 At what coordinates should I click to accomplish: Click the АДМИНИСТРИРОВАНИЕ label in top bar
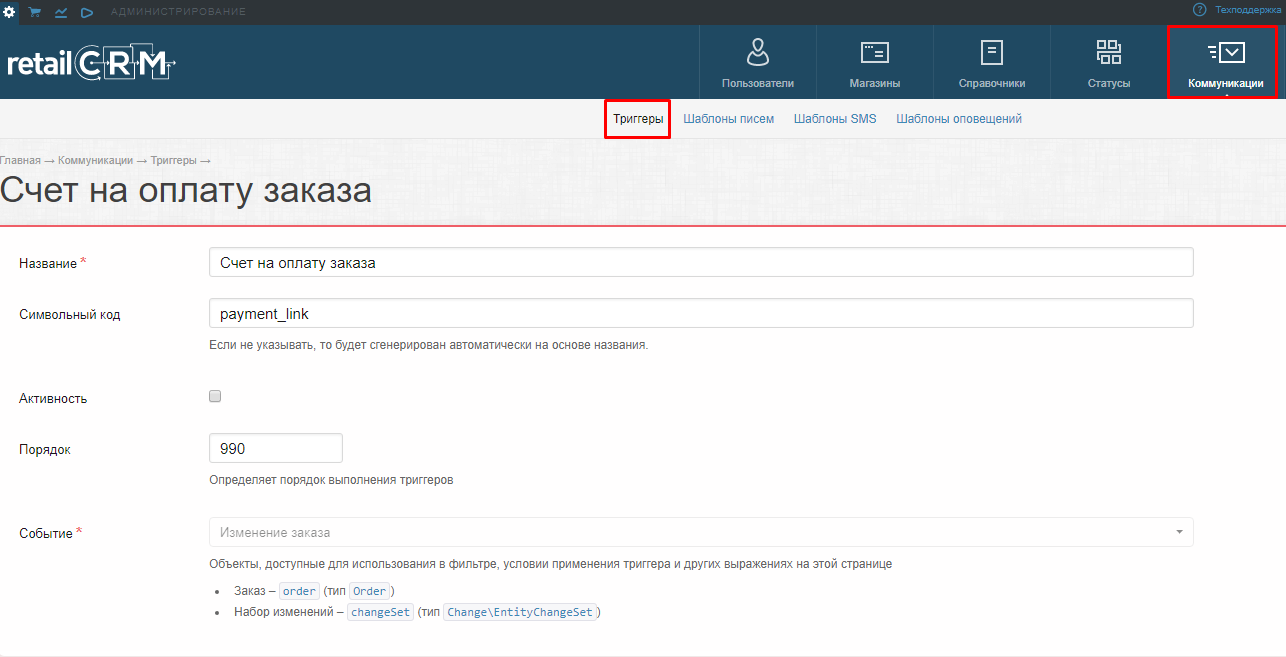point(178,12)
